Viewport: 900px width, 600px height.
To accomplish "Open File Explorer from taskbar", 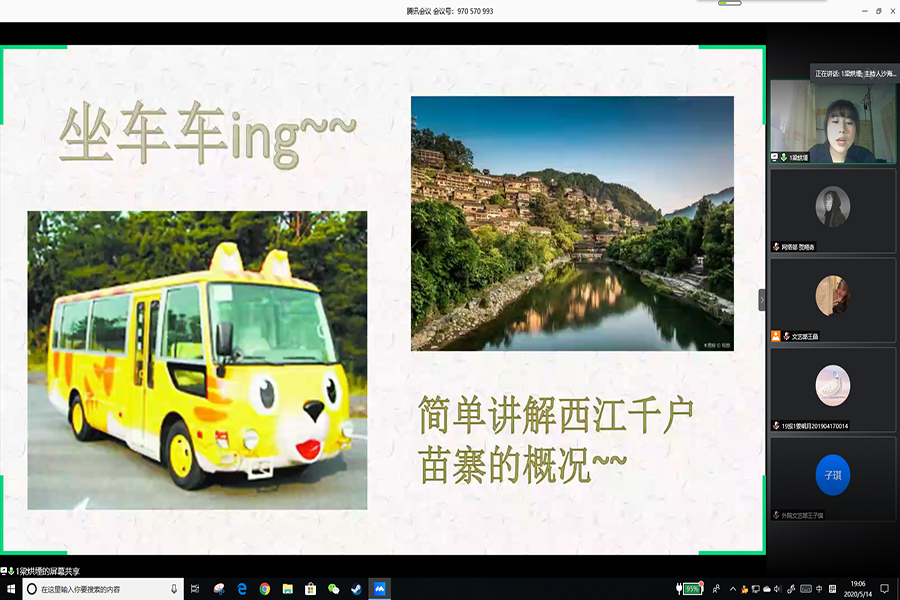I will point(288,589).
